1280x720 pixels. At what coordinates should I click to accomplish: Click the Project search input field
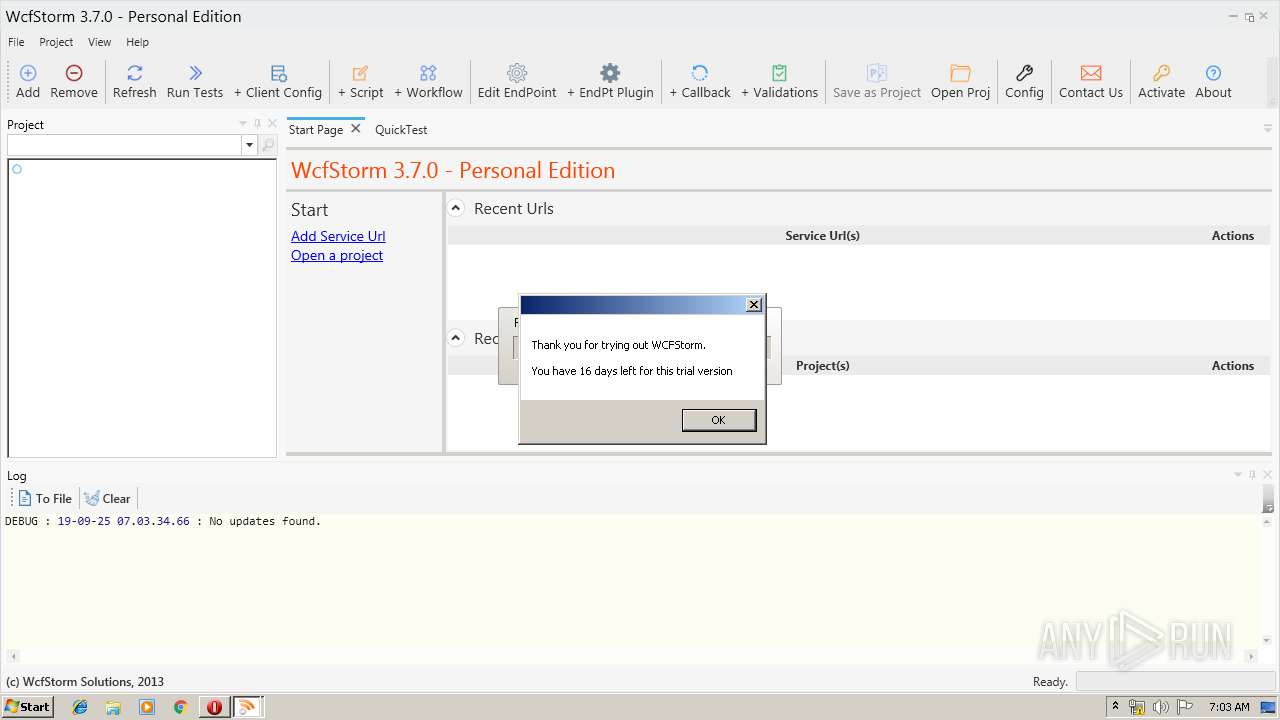[x=125, y=146]
